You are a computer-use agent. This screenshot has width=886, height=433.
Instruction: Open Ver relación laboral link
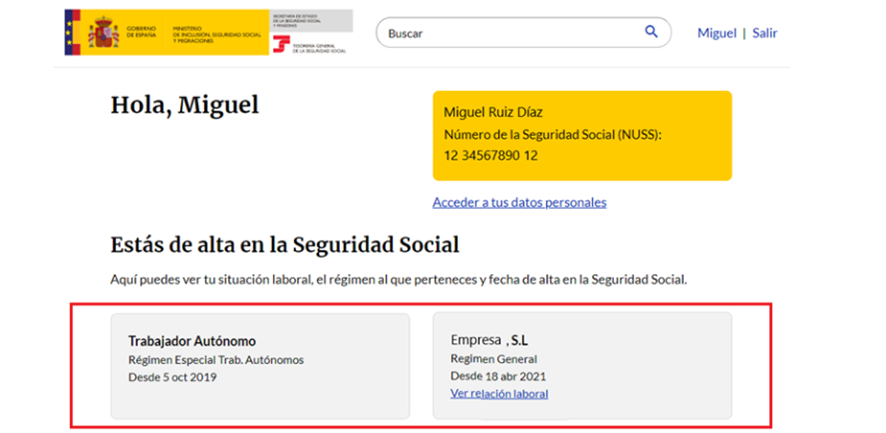[x=499, y=393]
